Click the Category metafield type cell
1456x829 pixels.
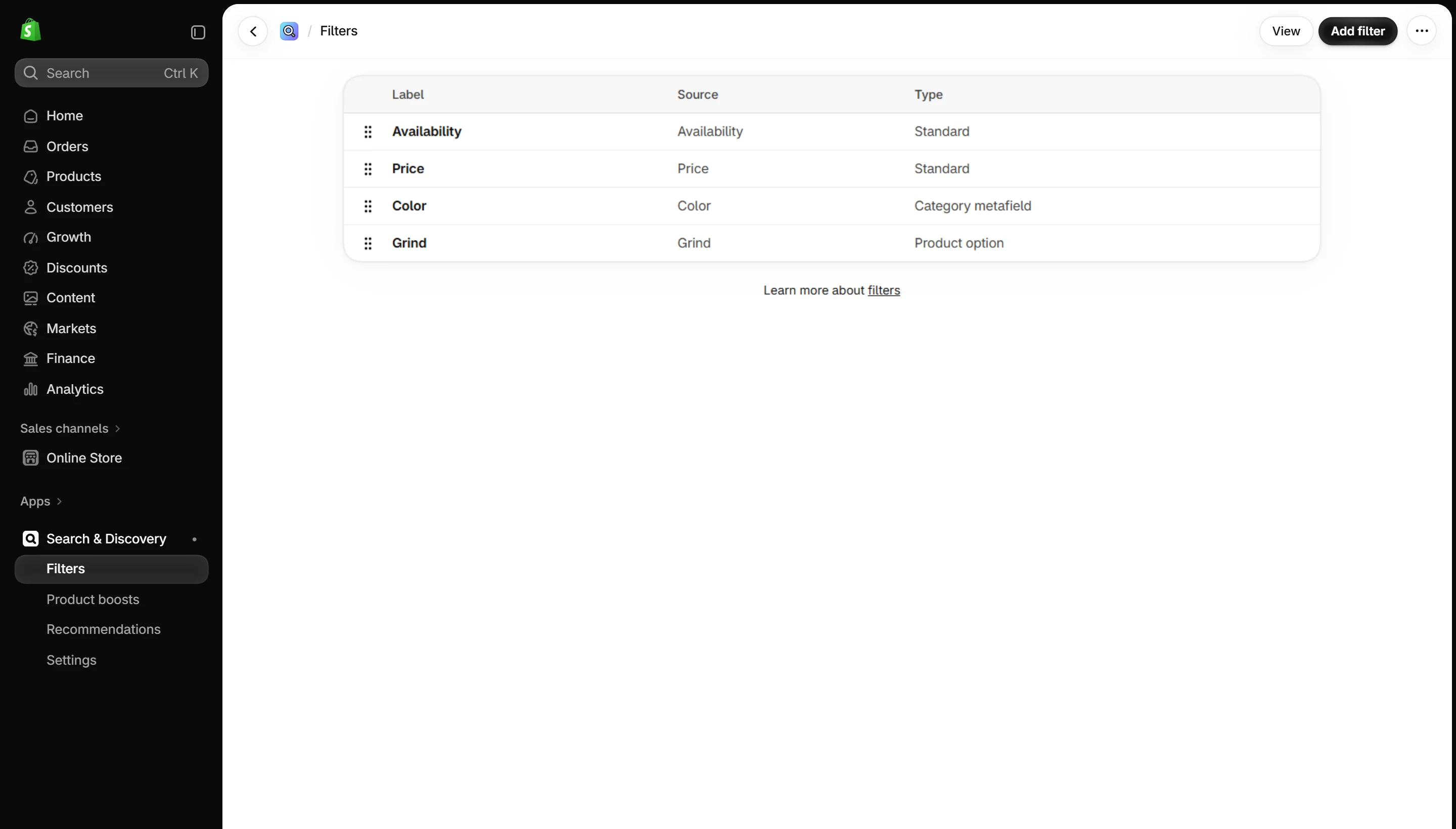(x=973, y=206)
